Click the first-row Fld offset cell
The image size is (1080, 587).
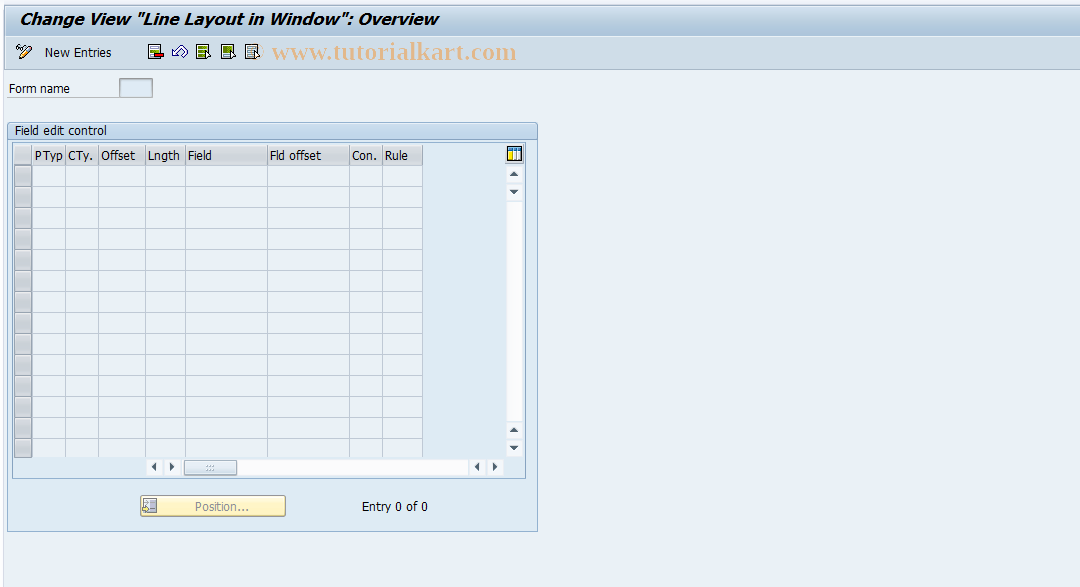tap(308, 176)
